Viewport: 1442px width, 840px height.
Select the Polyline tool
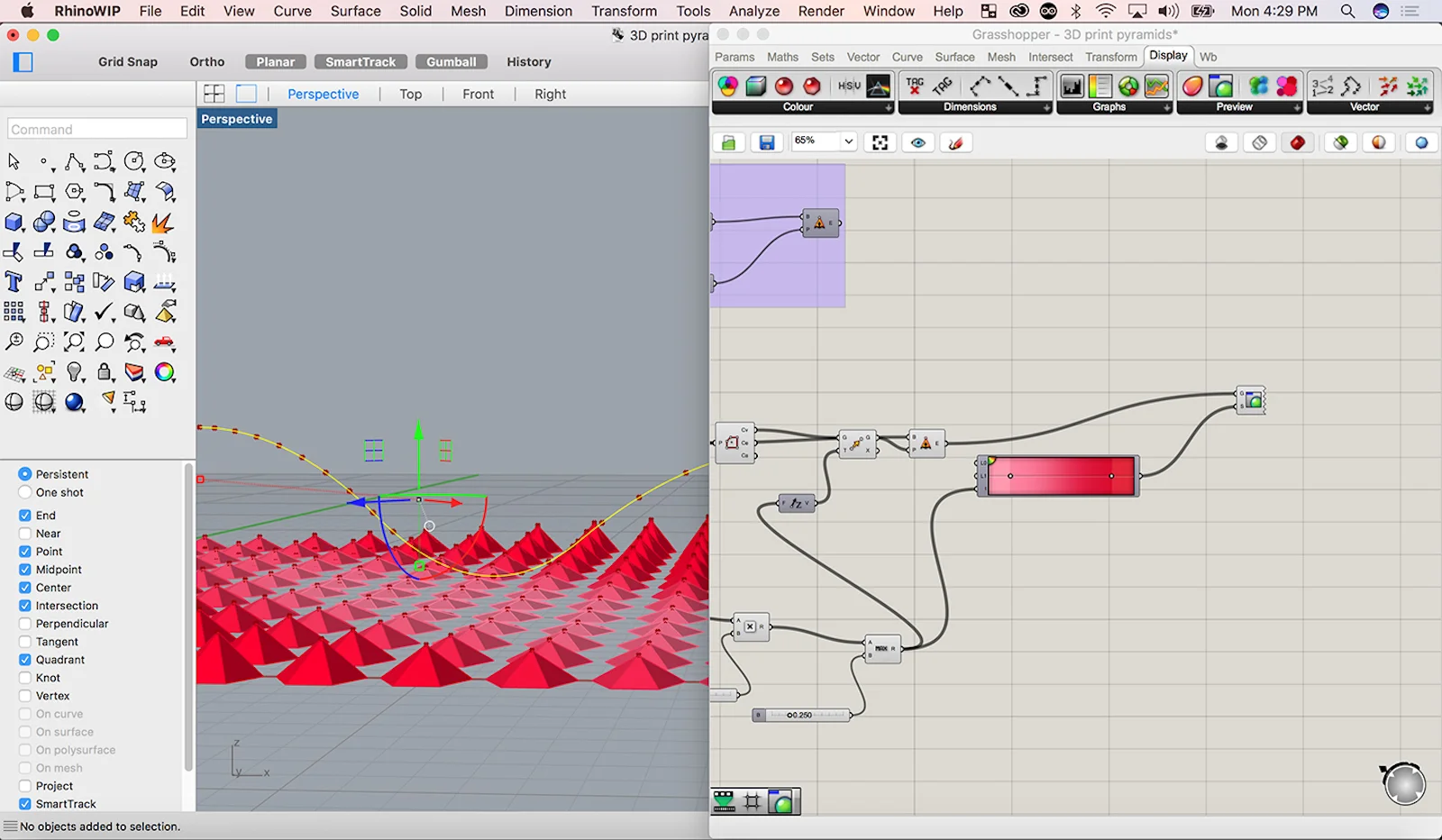pyautogui.click(x=75, y=161)
